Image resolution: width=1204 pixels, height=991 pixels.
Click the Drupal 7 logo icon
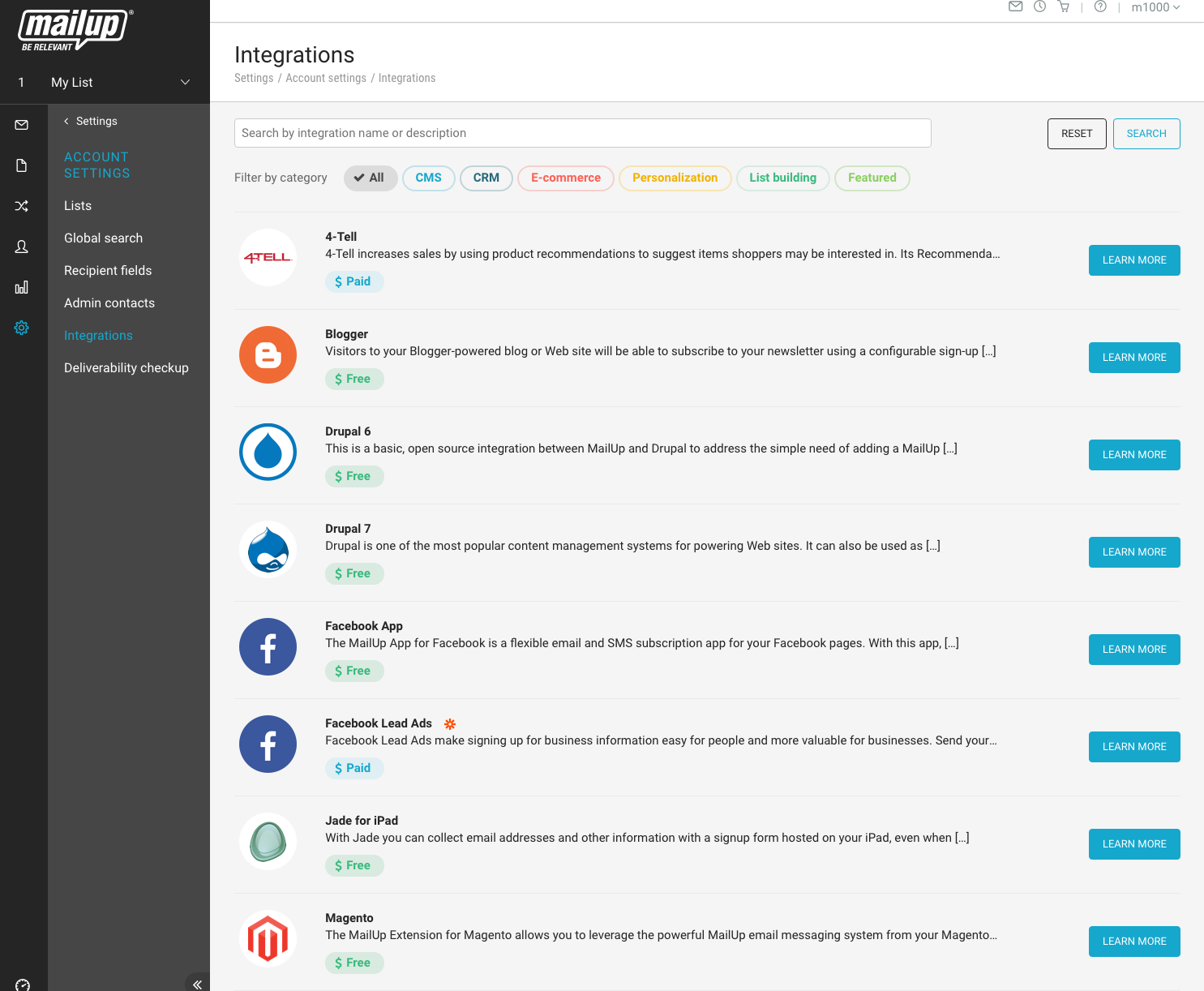coord(268,549)
